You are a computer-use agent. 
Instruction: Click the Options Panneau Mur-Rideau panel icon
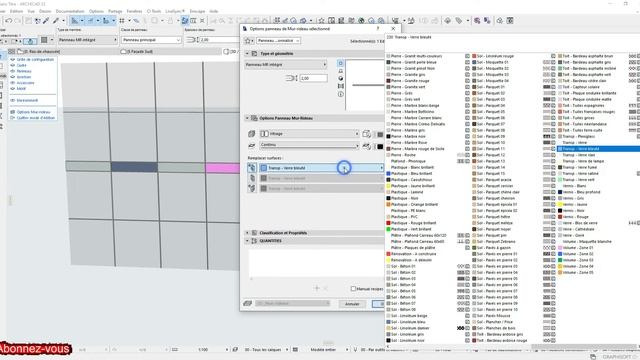click(254, 118)
